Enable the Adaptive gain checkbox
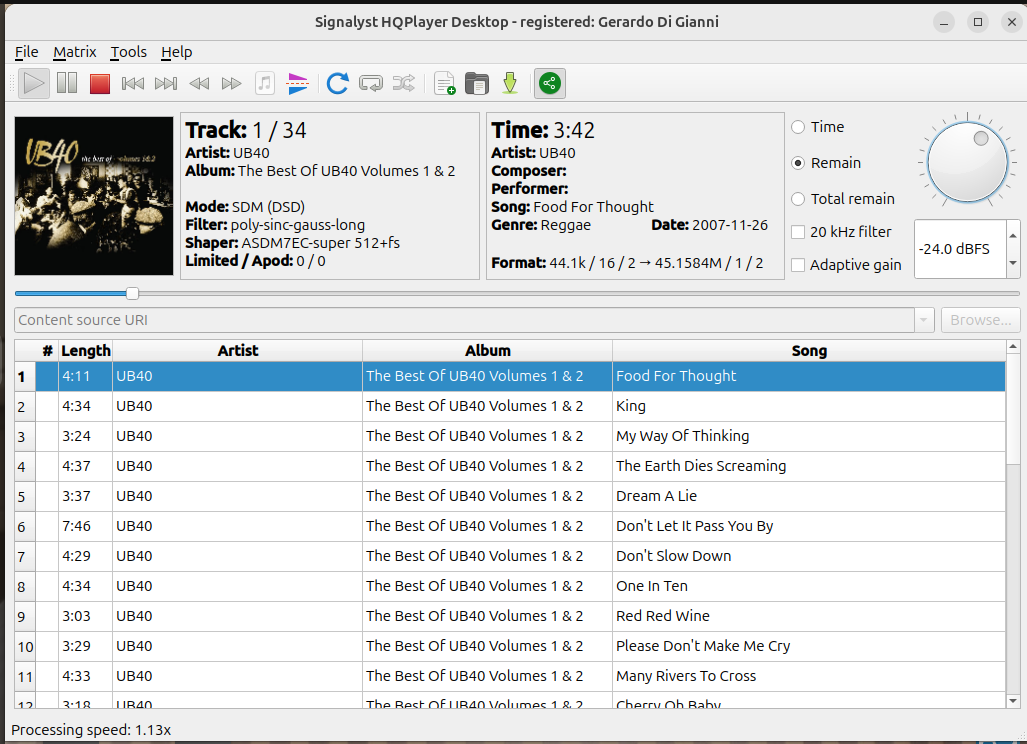Viewport: 1027px width, 744px height. click(x=798, y=265)
